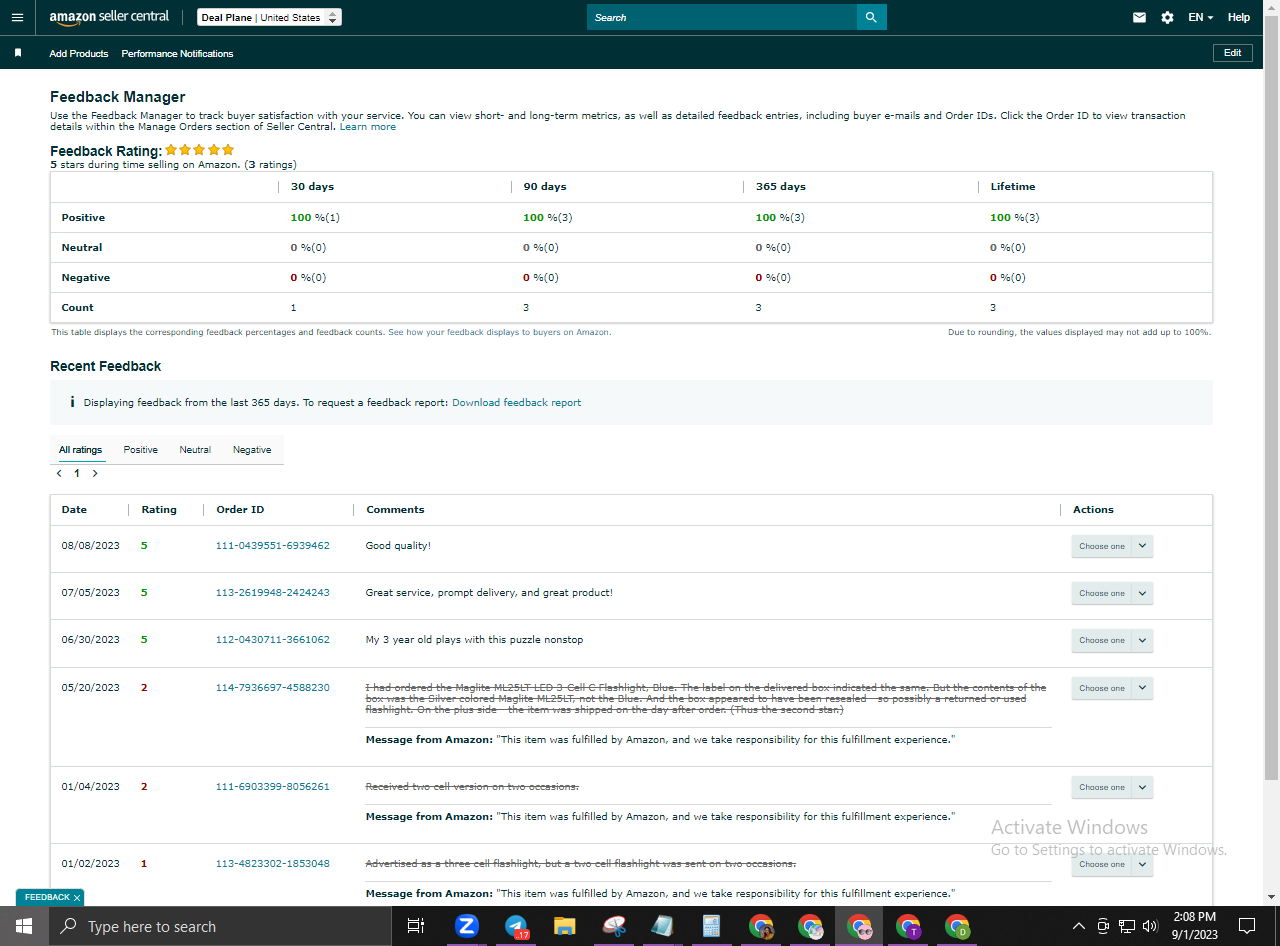Expand the Deal Plane marketplace selector
This screenshot has width=1280, height=946.
click(x=269, y=17)
